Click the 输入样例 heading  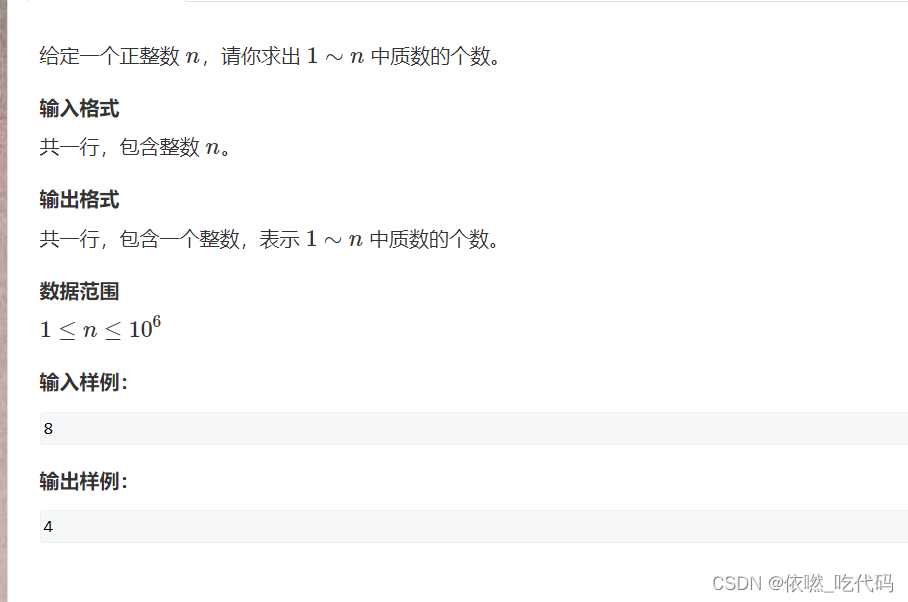coord(83,383)
